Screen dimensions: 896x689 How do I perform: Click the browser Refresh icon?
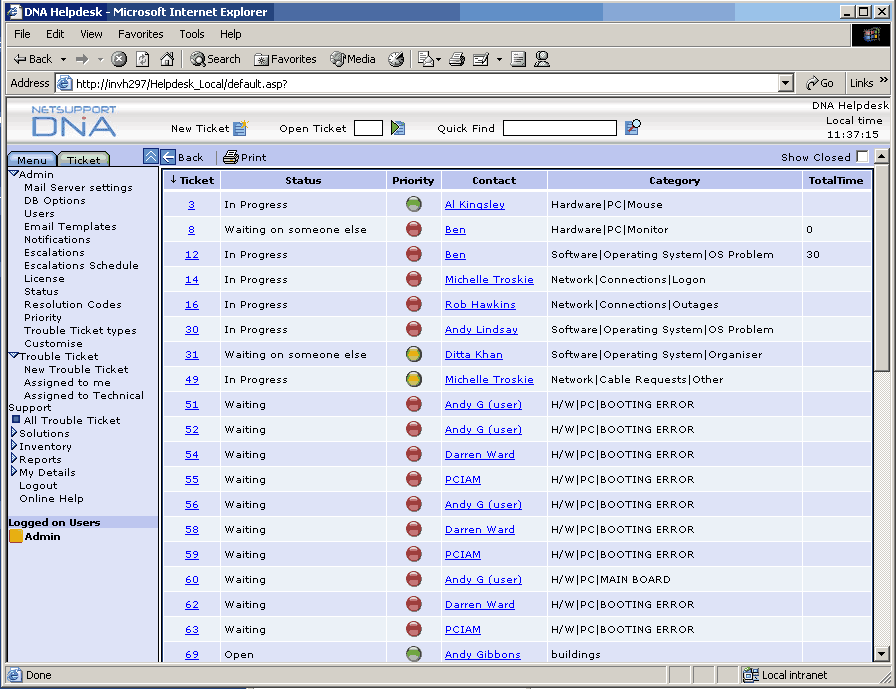[143, 59]
